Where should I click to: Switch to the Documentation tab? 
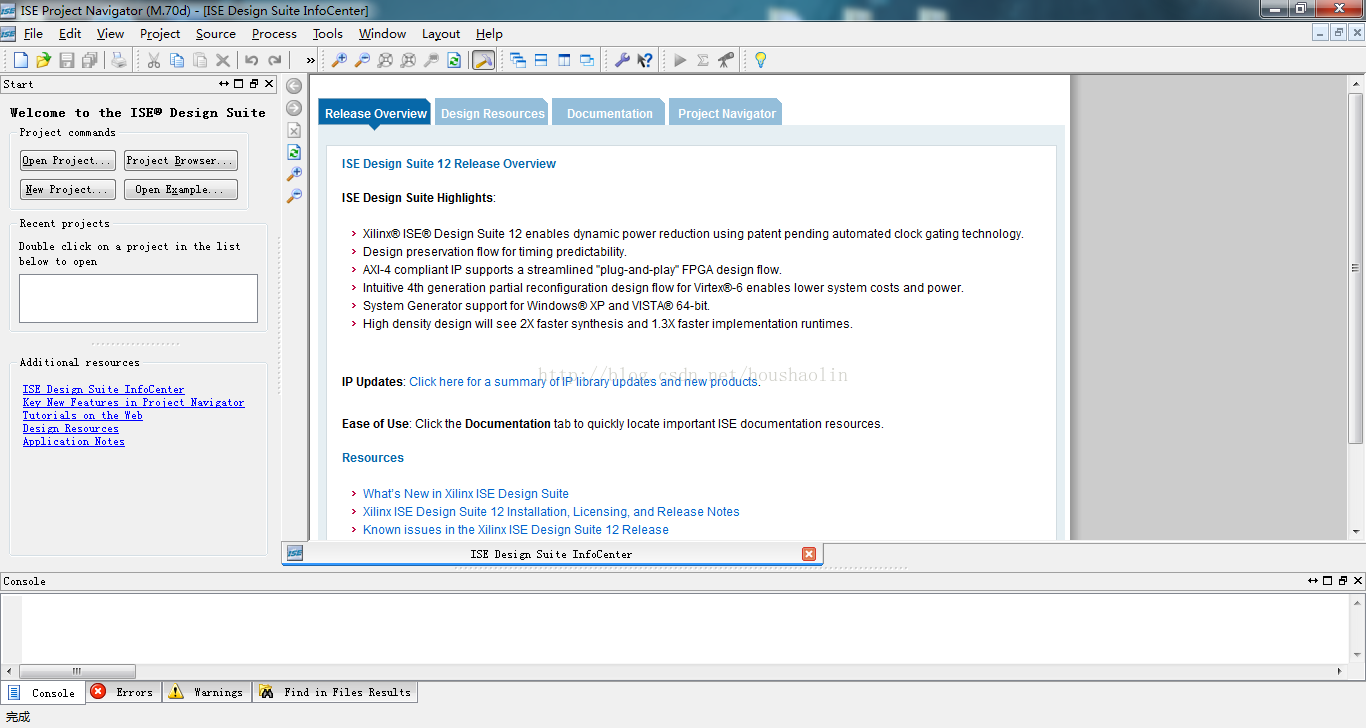(x=610, y=113)
